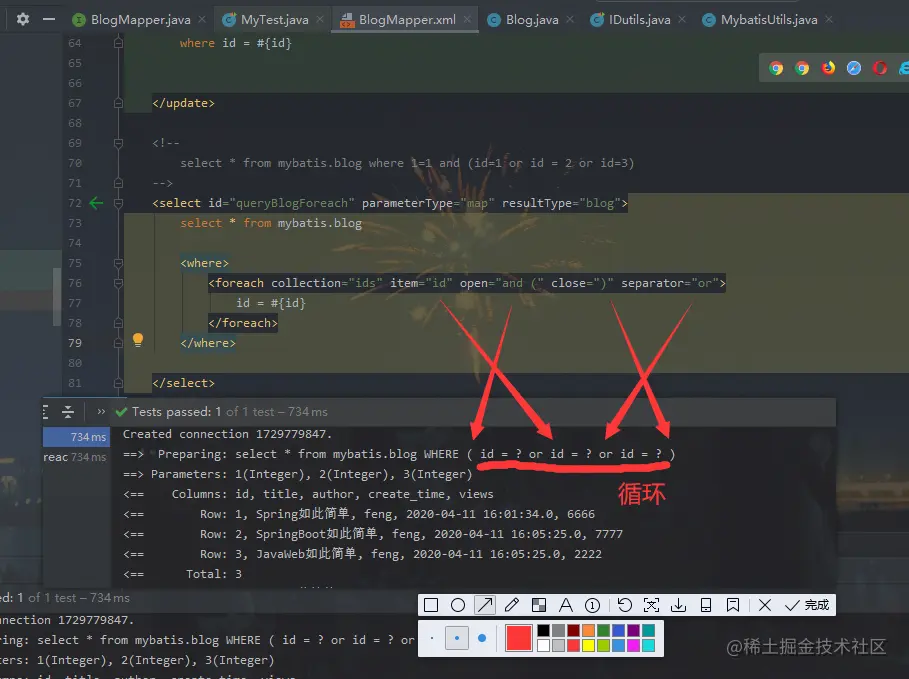The width and height of the screenshot is (909, 679).
Task: Pick the orange color swatch
Action: (588, 630)
